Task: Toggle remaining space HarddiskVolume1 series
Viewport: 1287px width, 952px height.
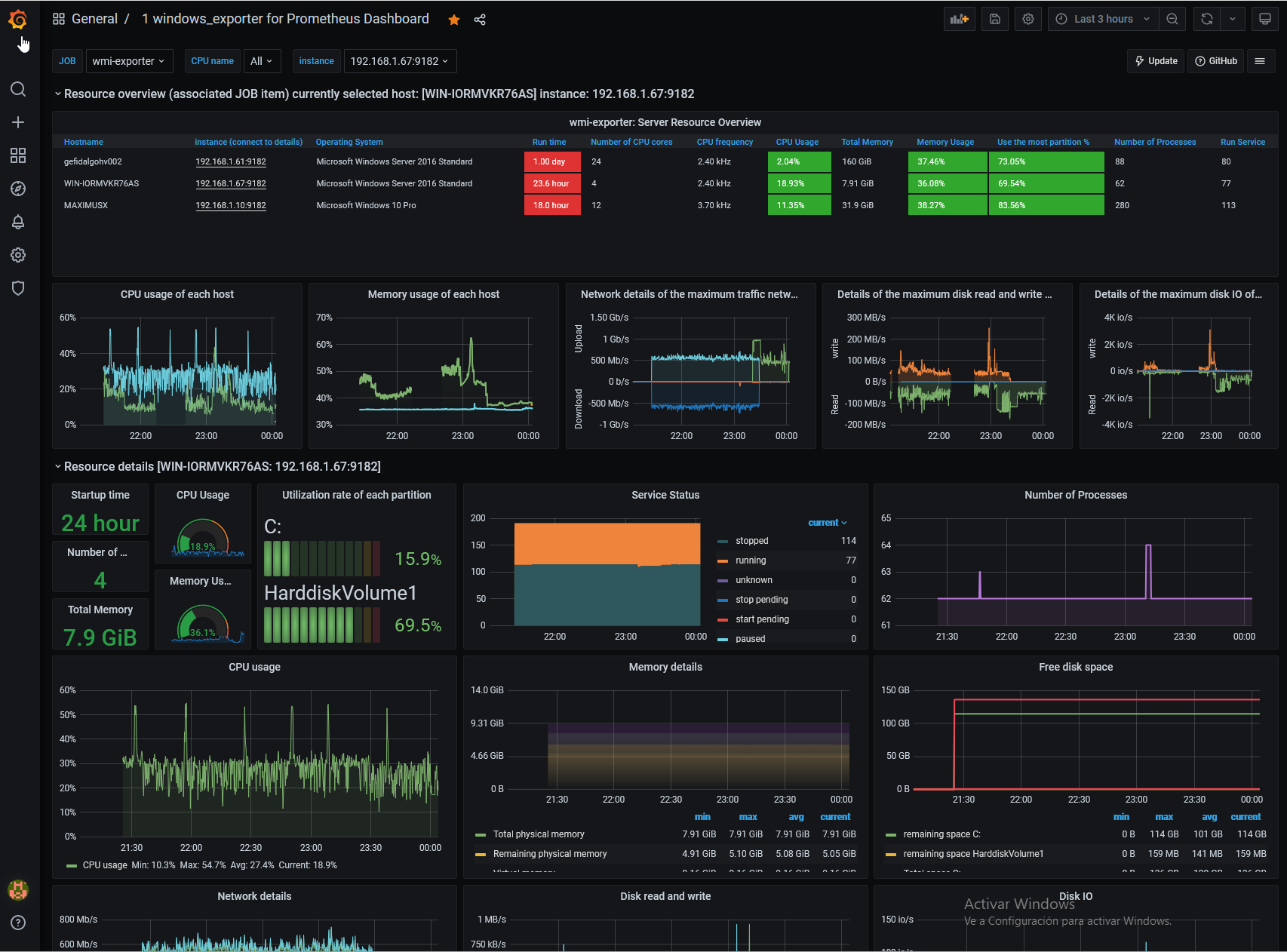Action: tap(973, 854)
